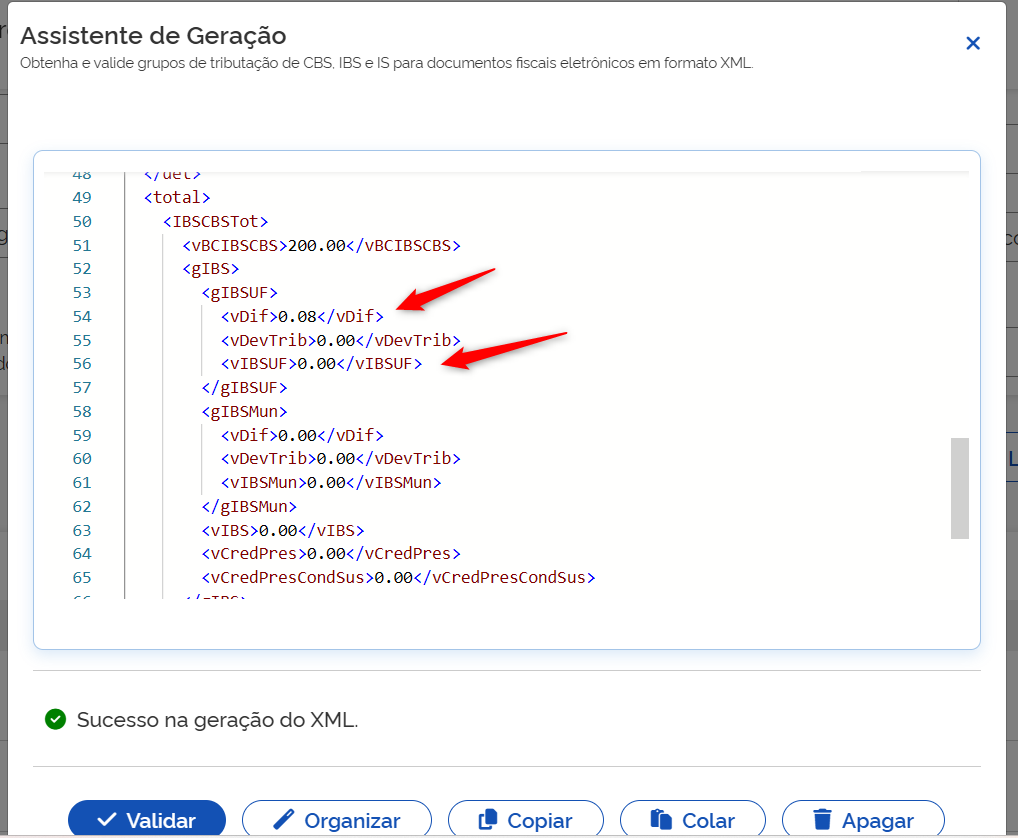The height and width of the screenshot is (838, 1018).
Task: Click line number 49 in the editor
Action: [x=82, y=197]
